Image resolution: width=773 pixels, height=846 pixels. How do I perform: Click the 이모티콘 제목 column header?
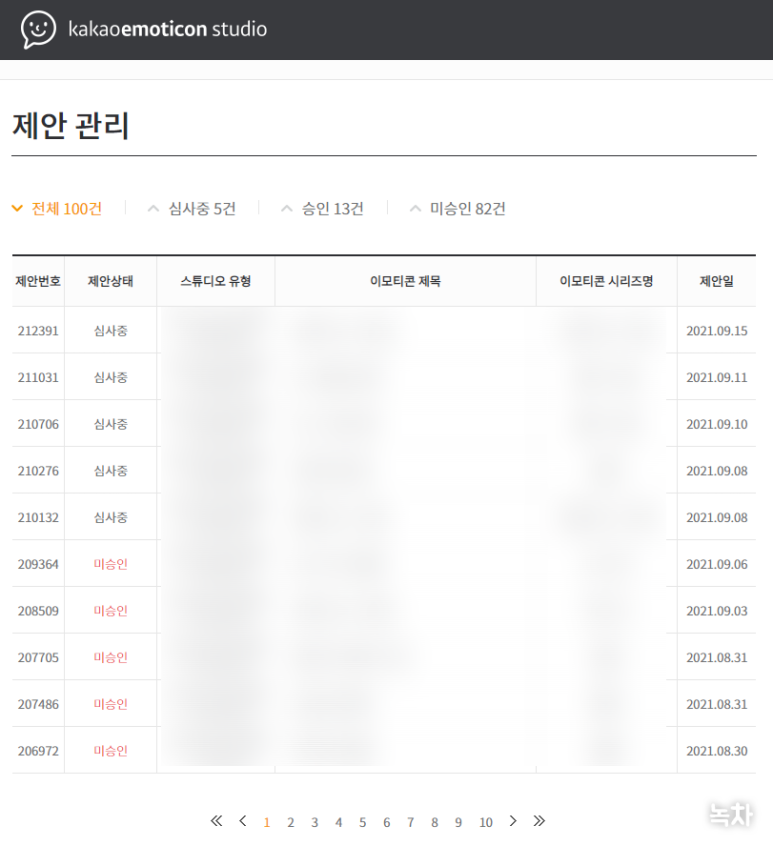(x=405, y=281)
